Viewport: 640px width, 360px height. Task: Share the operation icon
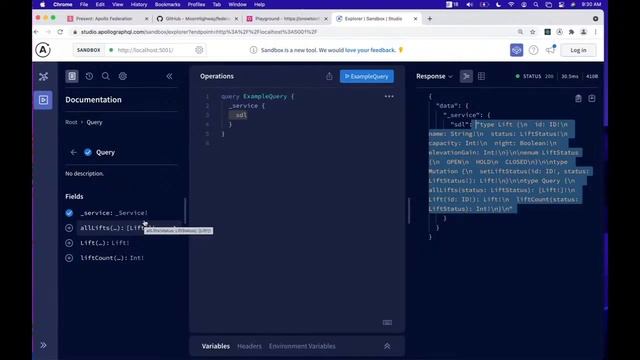(329, 76)
